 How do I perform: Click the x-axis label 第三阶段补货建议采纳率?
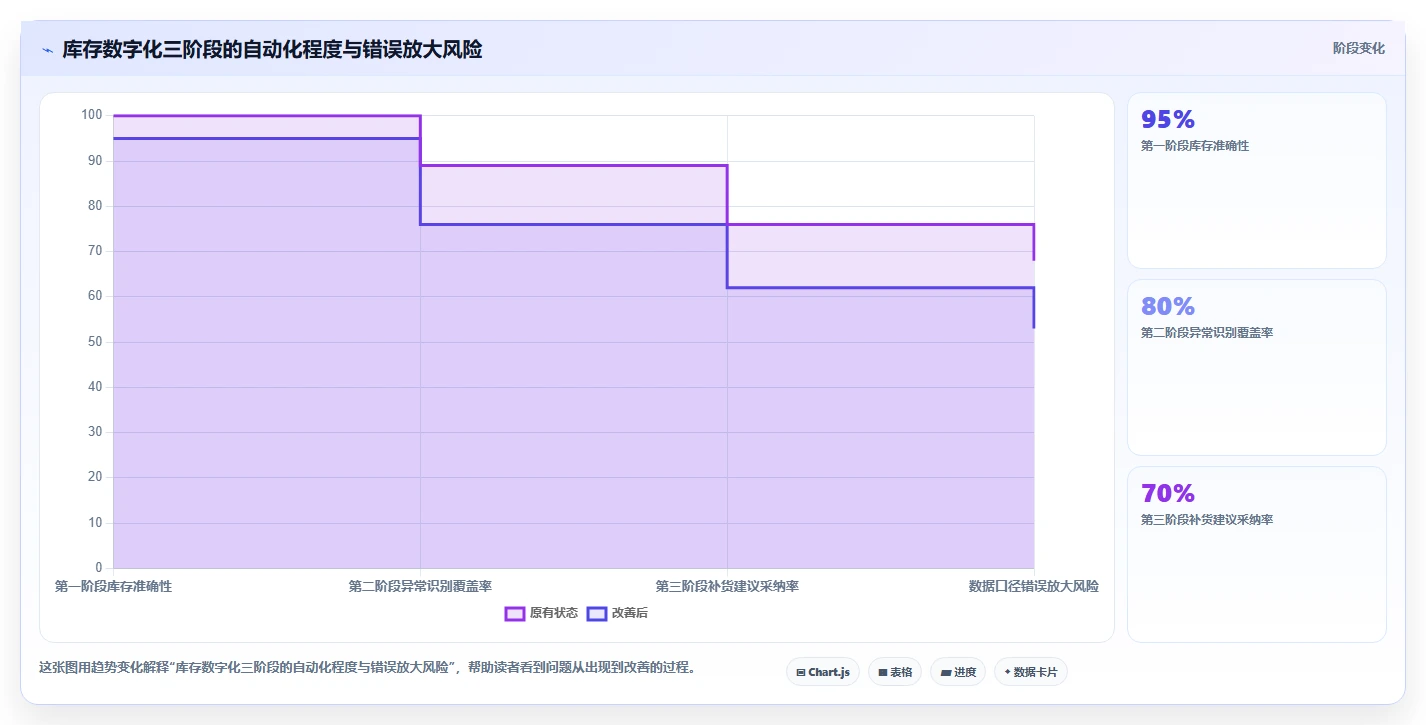coord(727,586)
